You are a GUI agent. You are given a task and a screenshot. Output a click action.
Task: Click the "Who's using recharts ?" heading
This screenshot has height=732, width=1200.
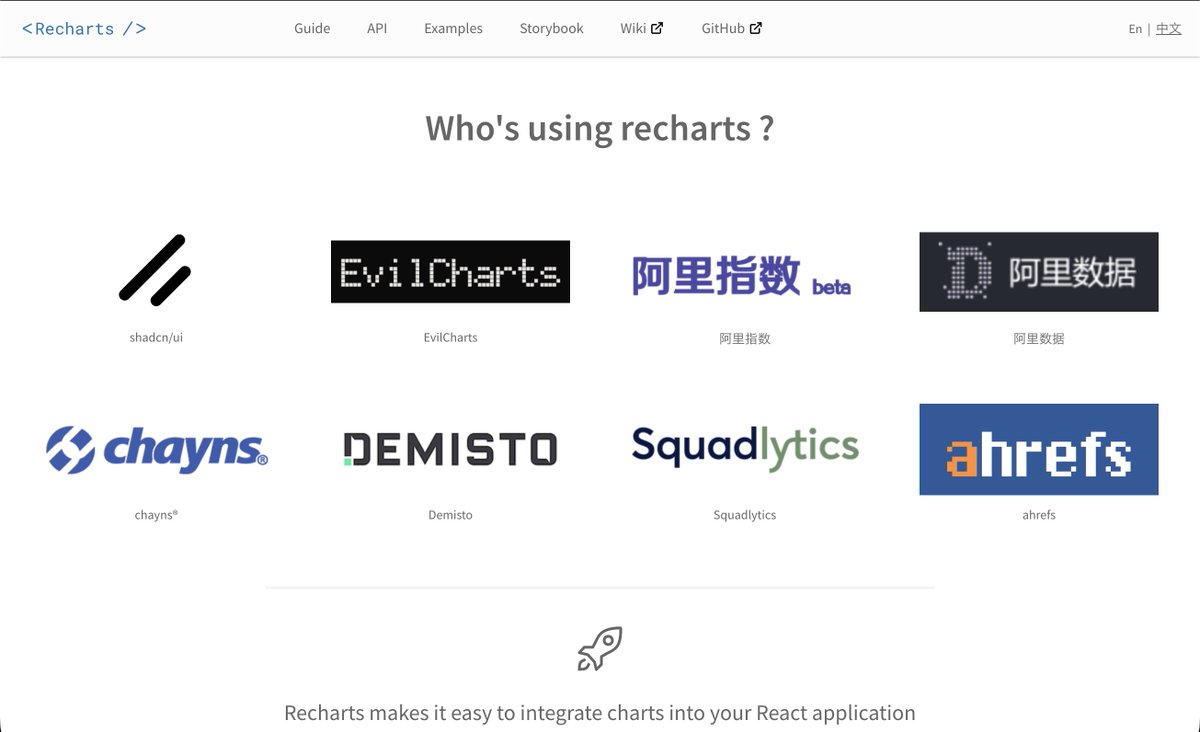pyautogui.click(x=600, y=129)
